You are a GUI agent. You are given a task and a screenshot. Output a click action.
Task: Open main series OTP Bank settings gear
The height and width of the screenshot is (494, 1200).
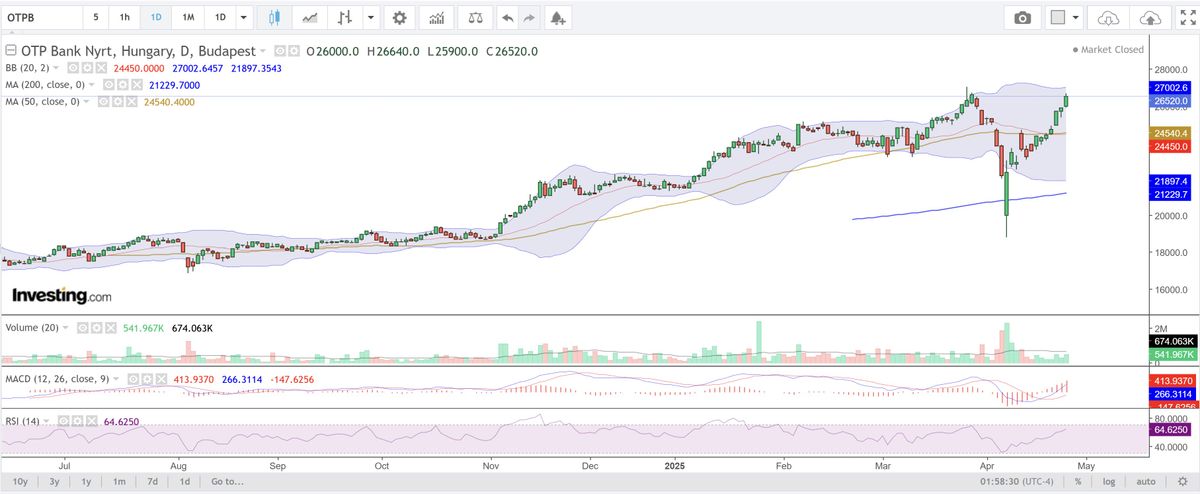point(293,51)
